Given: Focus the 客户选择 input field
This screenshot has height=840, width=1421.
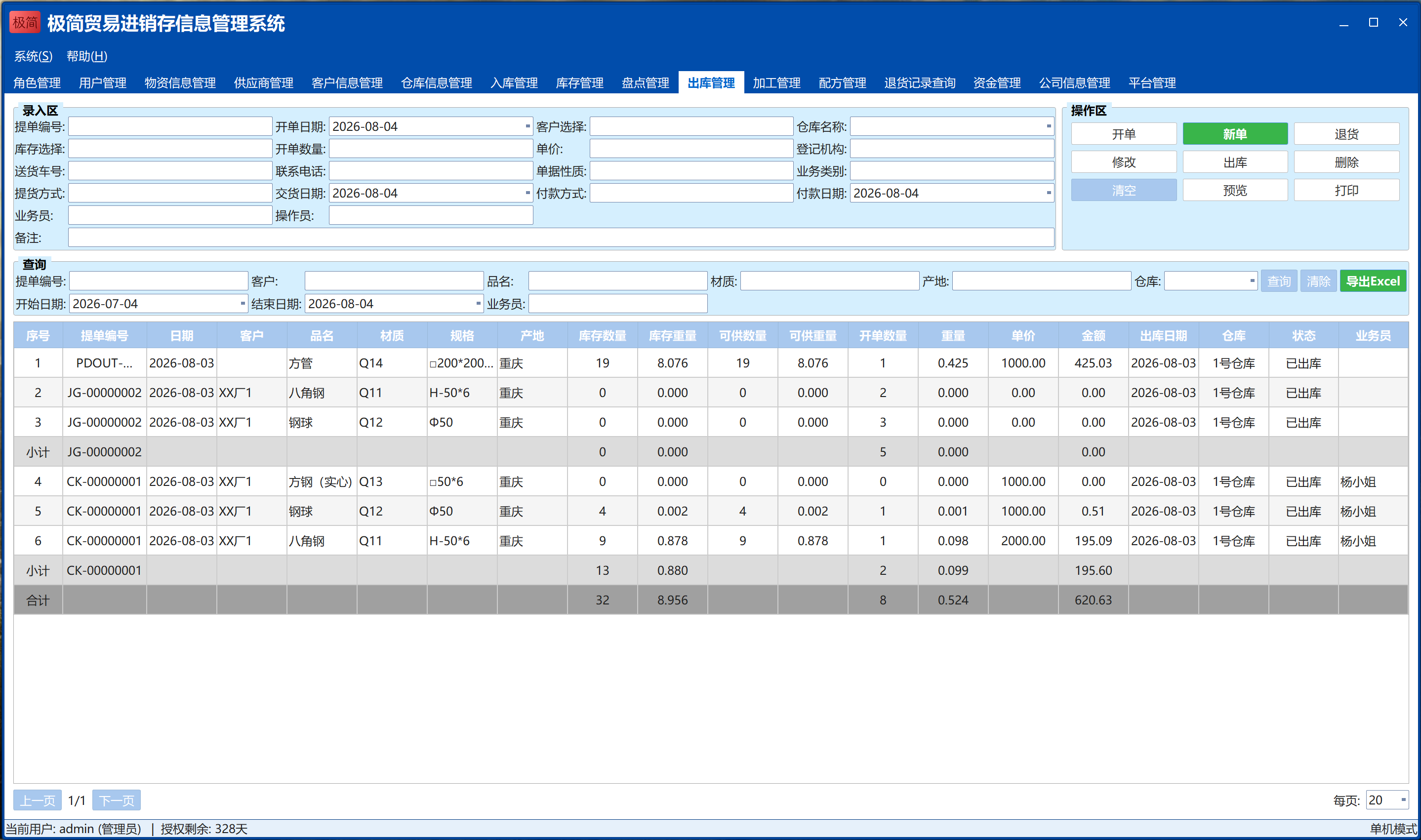Looking at the screenshot, I should click(x=691, y=126).
